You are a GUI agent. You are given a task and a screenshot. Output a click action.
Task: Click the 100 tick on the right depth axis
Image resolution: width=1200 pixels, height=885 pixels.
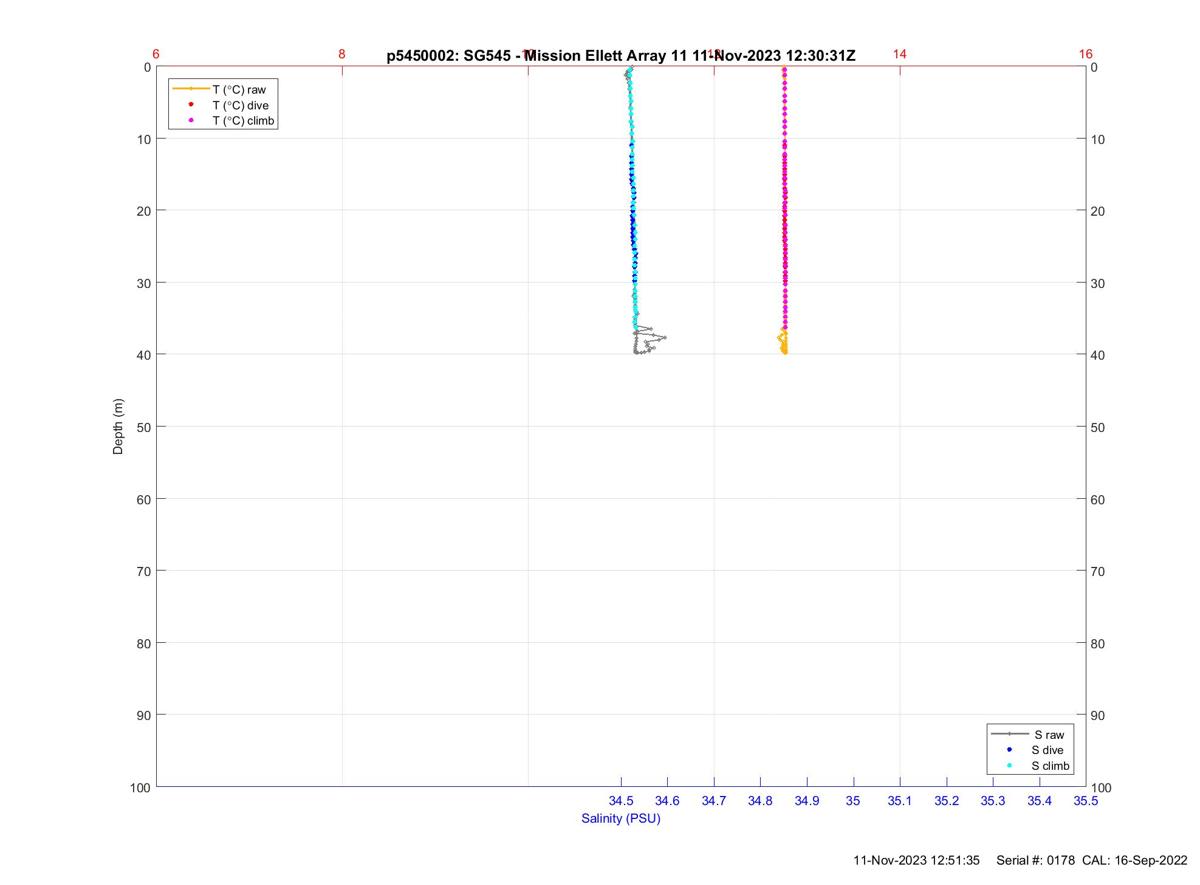pyautogui.click(x=1101, y=789)
